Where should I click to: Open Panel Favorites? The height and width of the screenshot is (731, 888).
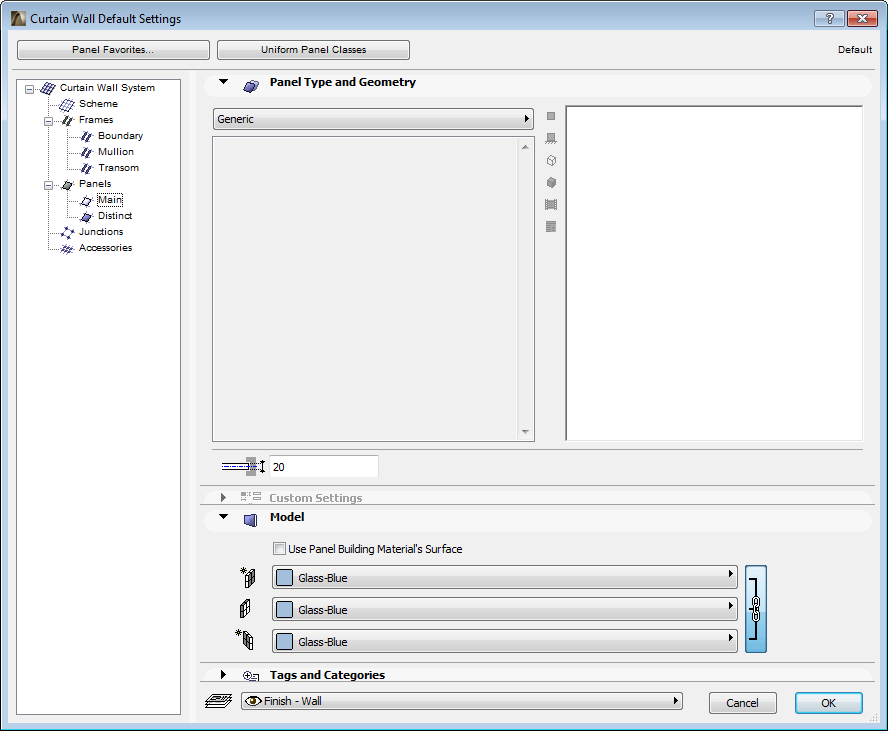113,50
